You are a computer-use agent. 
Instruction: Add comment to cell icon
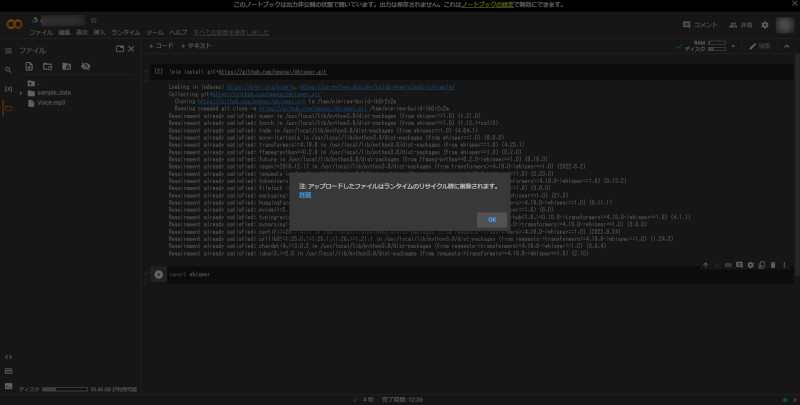pos(739,265)
